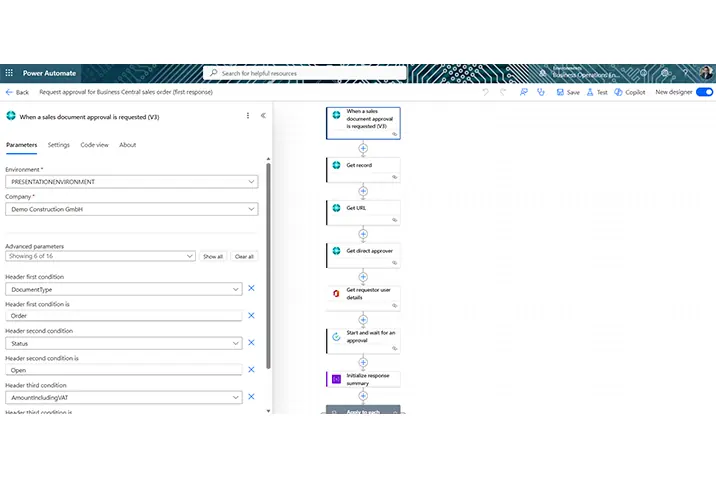The height and width of the screenshot is (478, 716).
Task: Click the Office 365 icon on requestor details
Action: 337,294
